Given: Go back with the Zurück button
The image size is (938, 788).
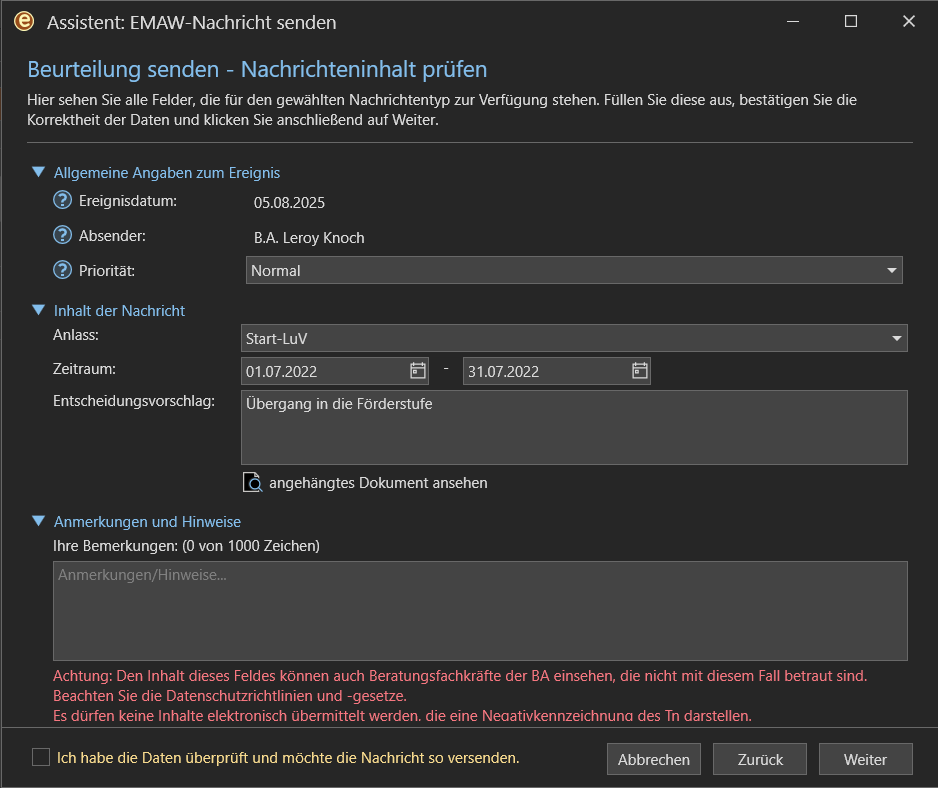Looking at the screenshot, I should coord(760,759).
